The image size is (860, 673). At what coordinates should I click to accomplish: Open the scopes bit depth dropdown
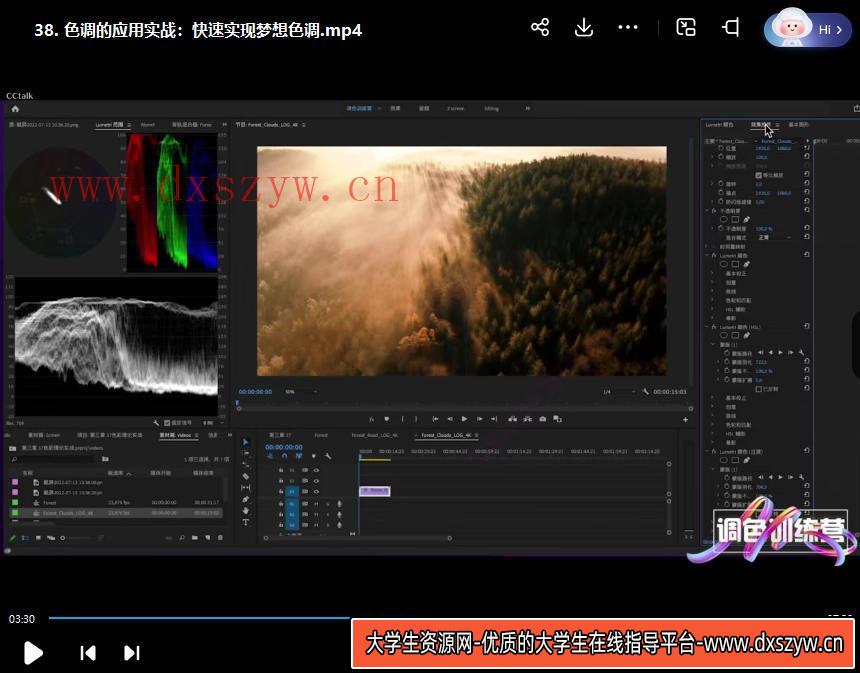213,423
